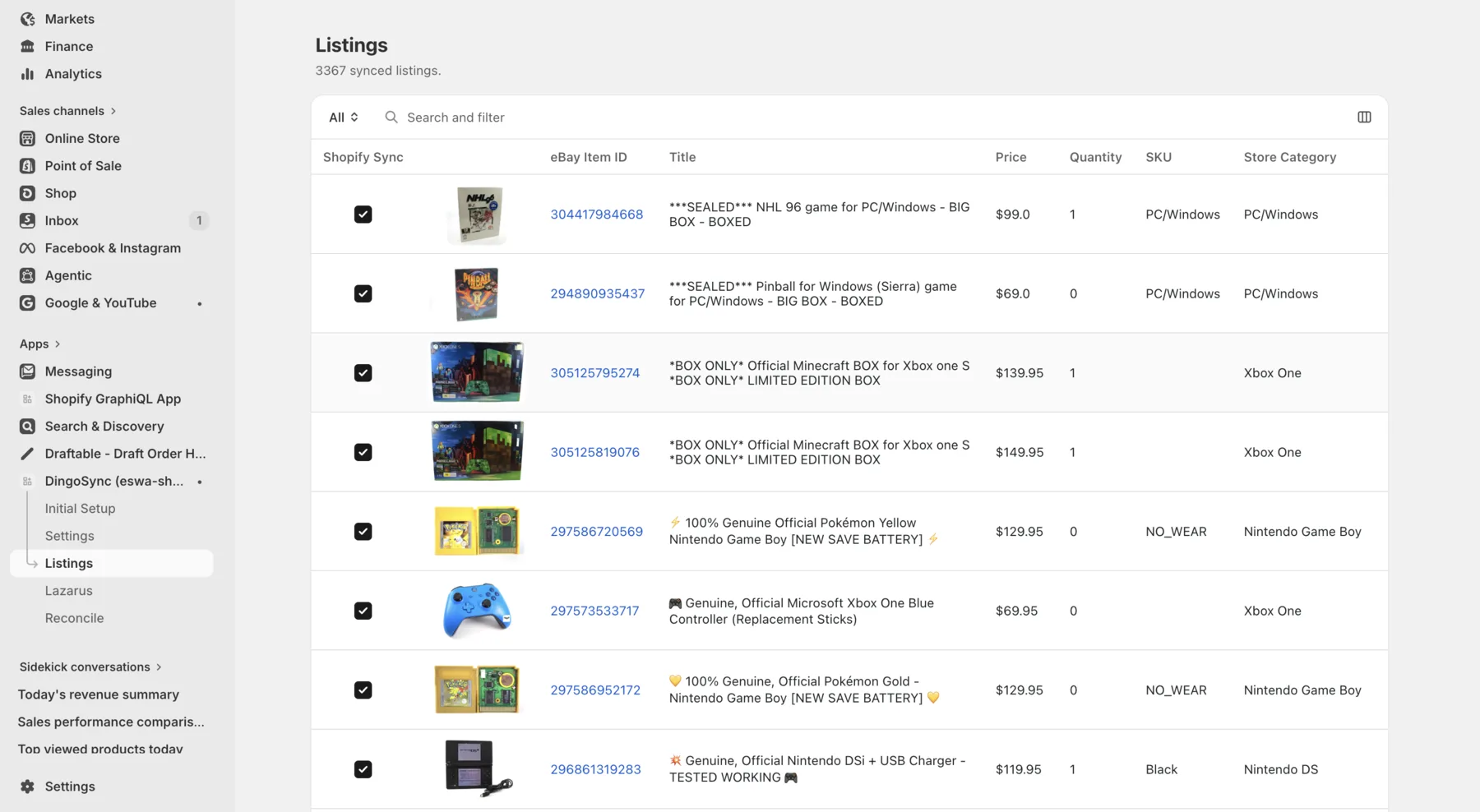Screen dimensions: 1480x812
Task: Uncheck Shopify Sync for Pinball for Windows
Action: tap(363, 293)
